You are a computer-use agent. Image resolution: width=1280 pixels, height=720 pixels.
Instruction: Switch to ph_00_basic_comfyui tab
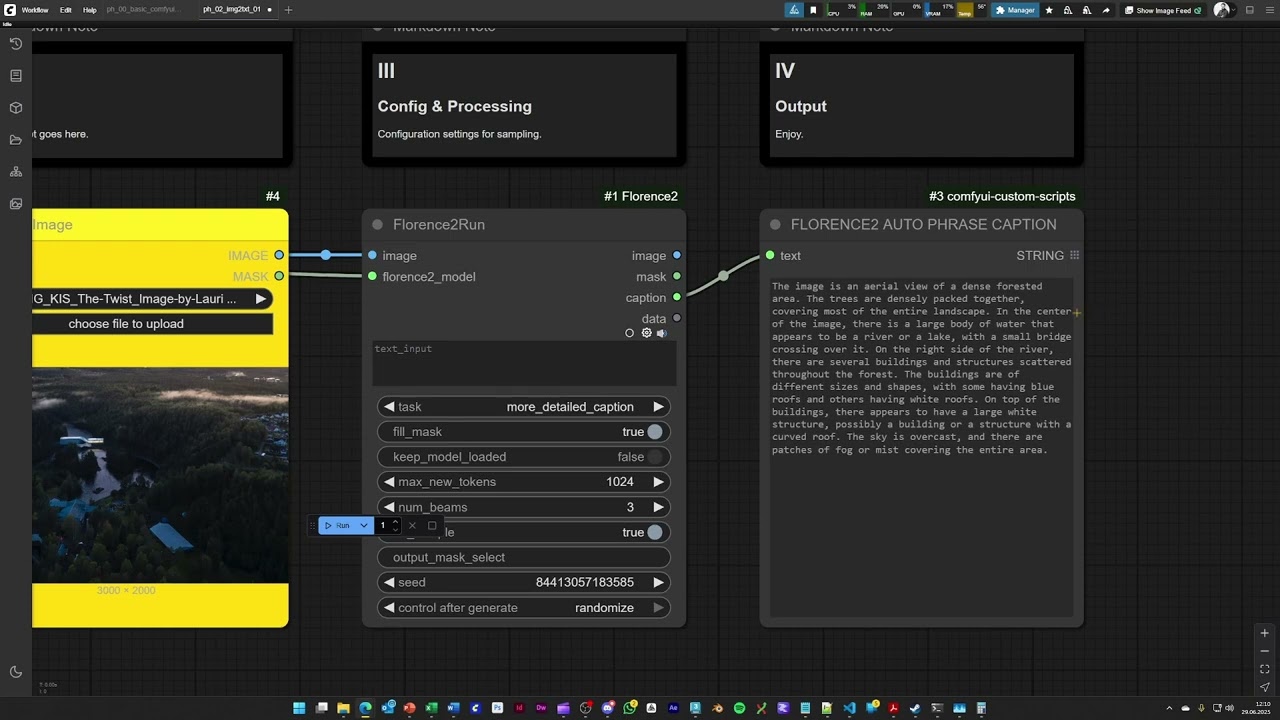143,10
